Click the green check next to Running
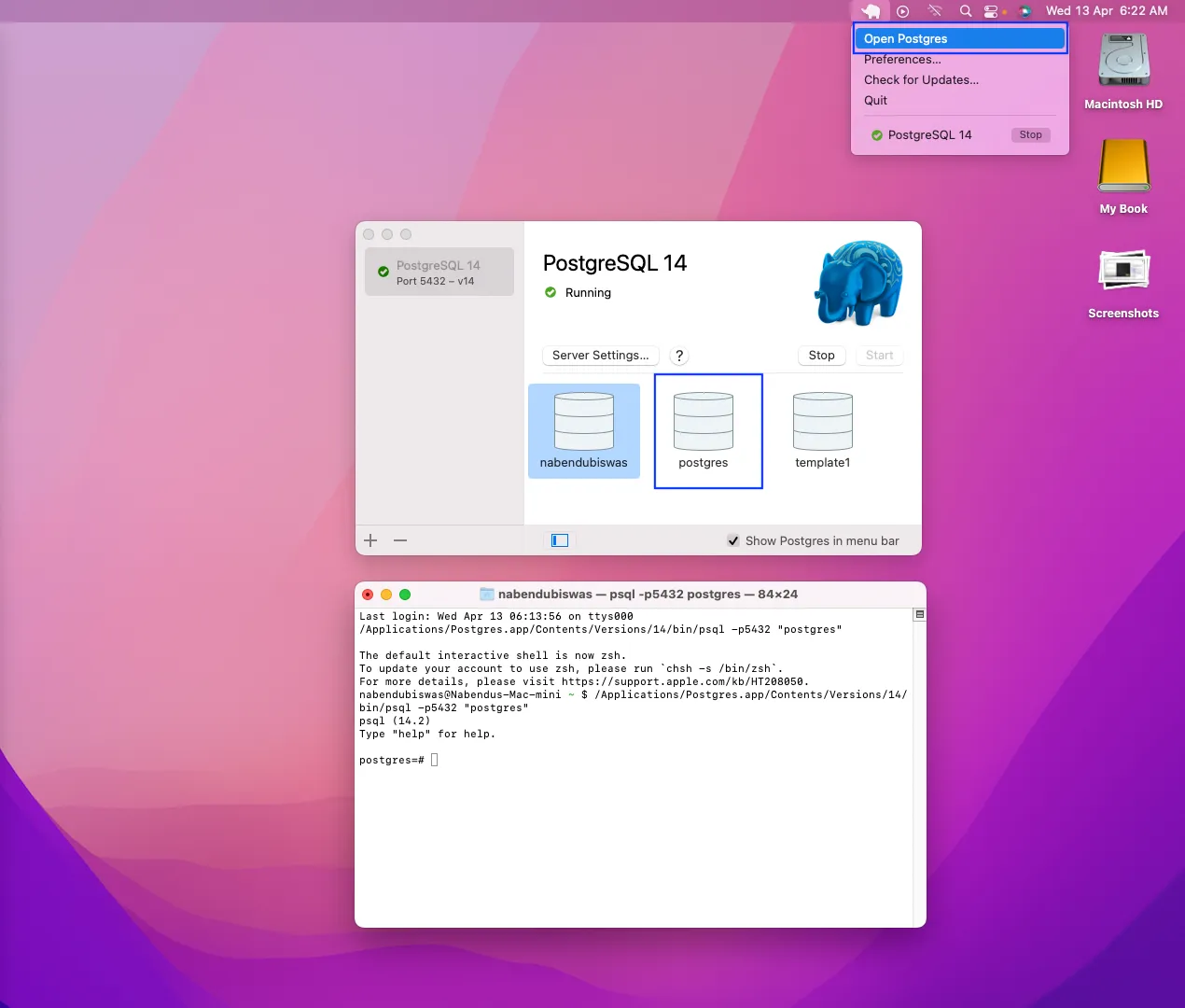The height and width of the screenshot is (1008, 1185). point(551,292)
